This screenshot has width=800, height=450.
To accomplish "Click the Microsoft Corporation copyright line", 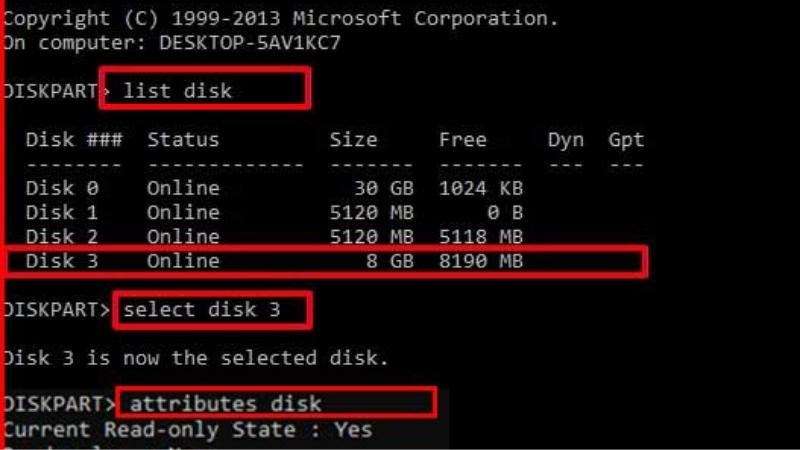I will (281, 18).
